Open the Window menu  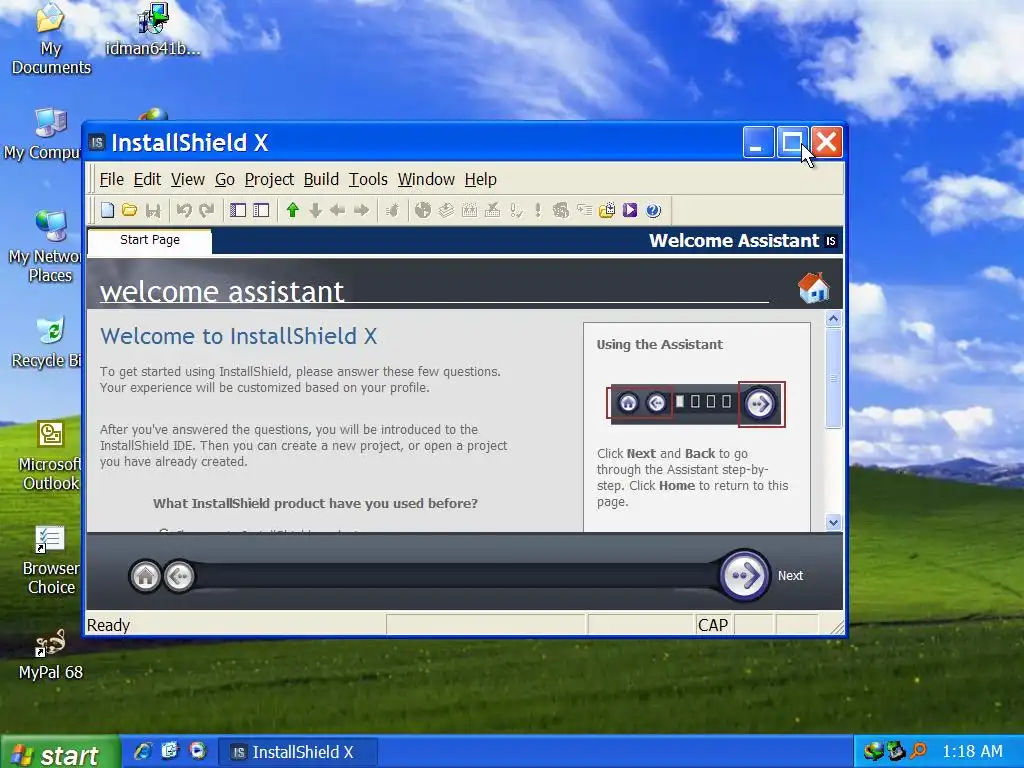click(426, 180)
